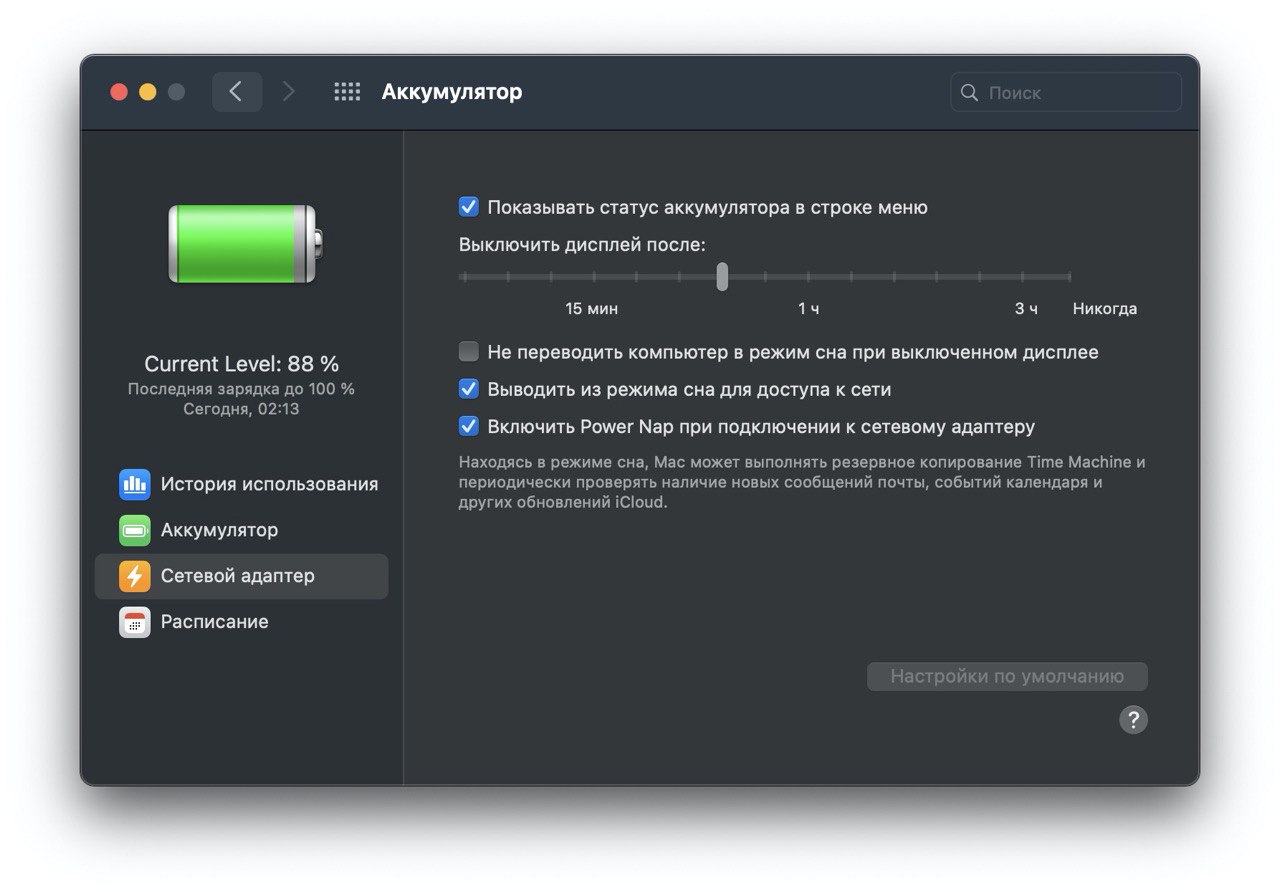Click the forward chevron arrow
The width and height of the screenshot is (1280, 892).
click(289, 92)
